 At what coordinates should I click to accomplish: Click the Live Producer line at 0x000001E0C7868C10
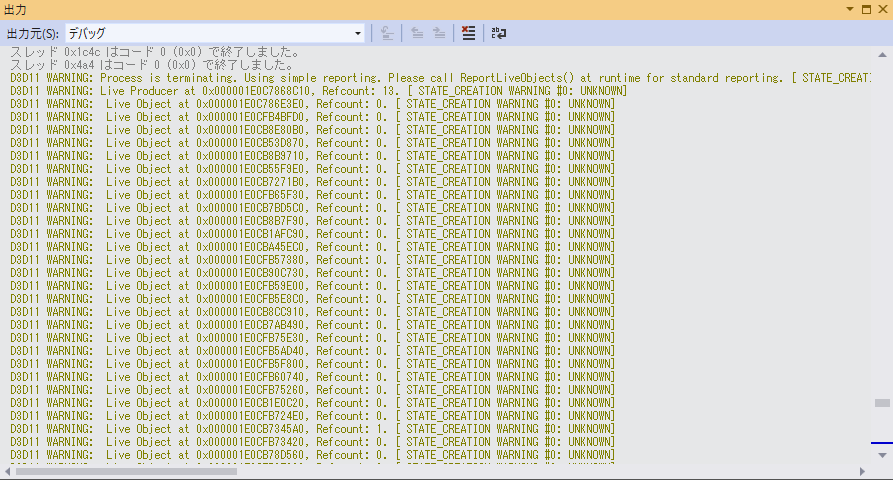318,91
